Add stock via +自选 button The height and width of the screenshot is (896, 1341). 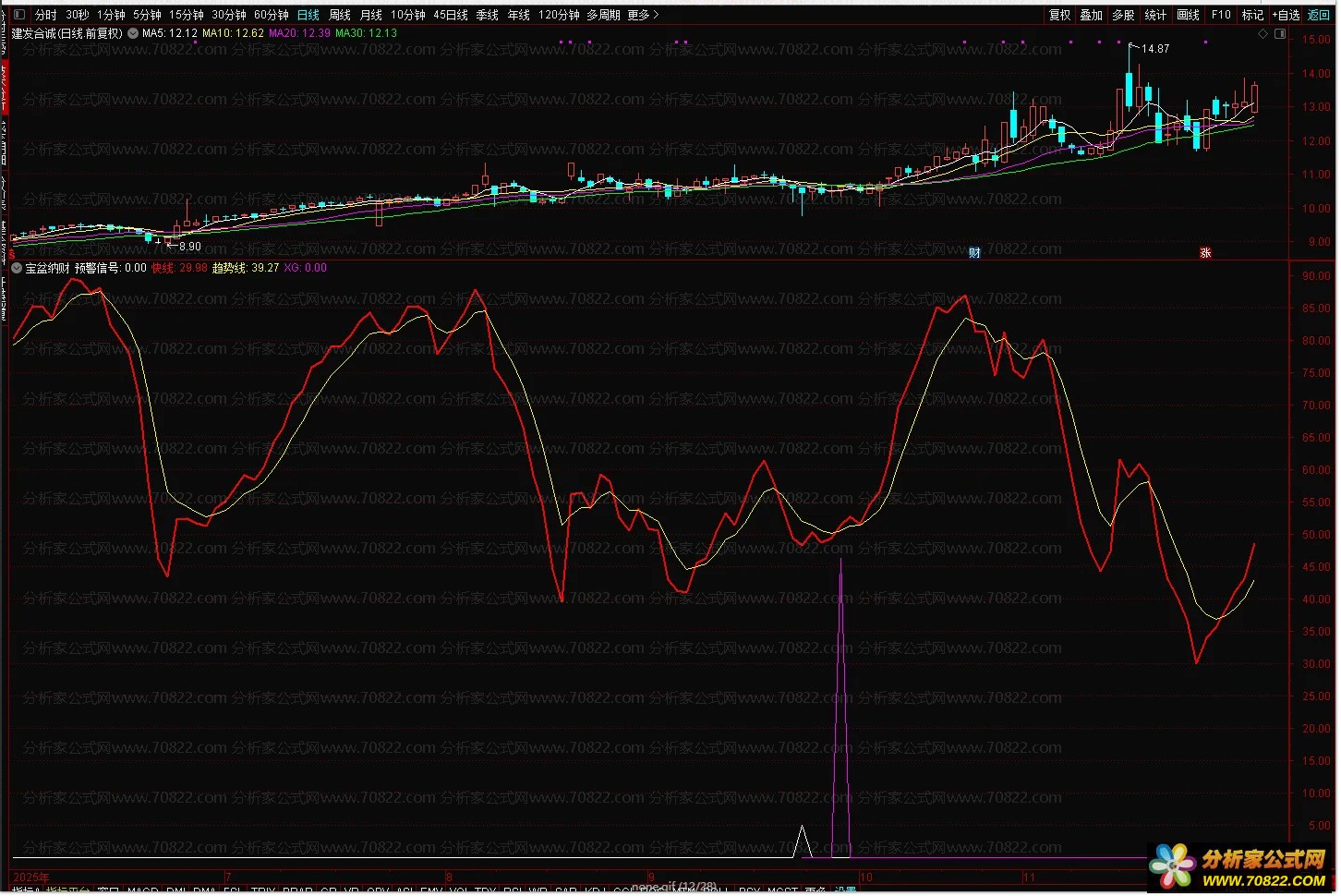[x=1287, y=15]
